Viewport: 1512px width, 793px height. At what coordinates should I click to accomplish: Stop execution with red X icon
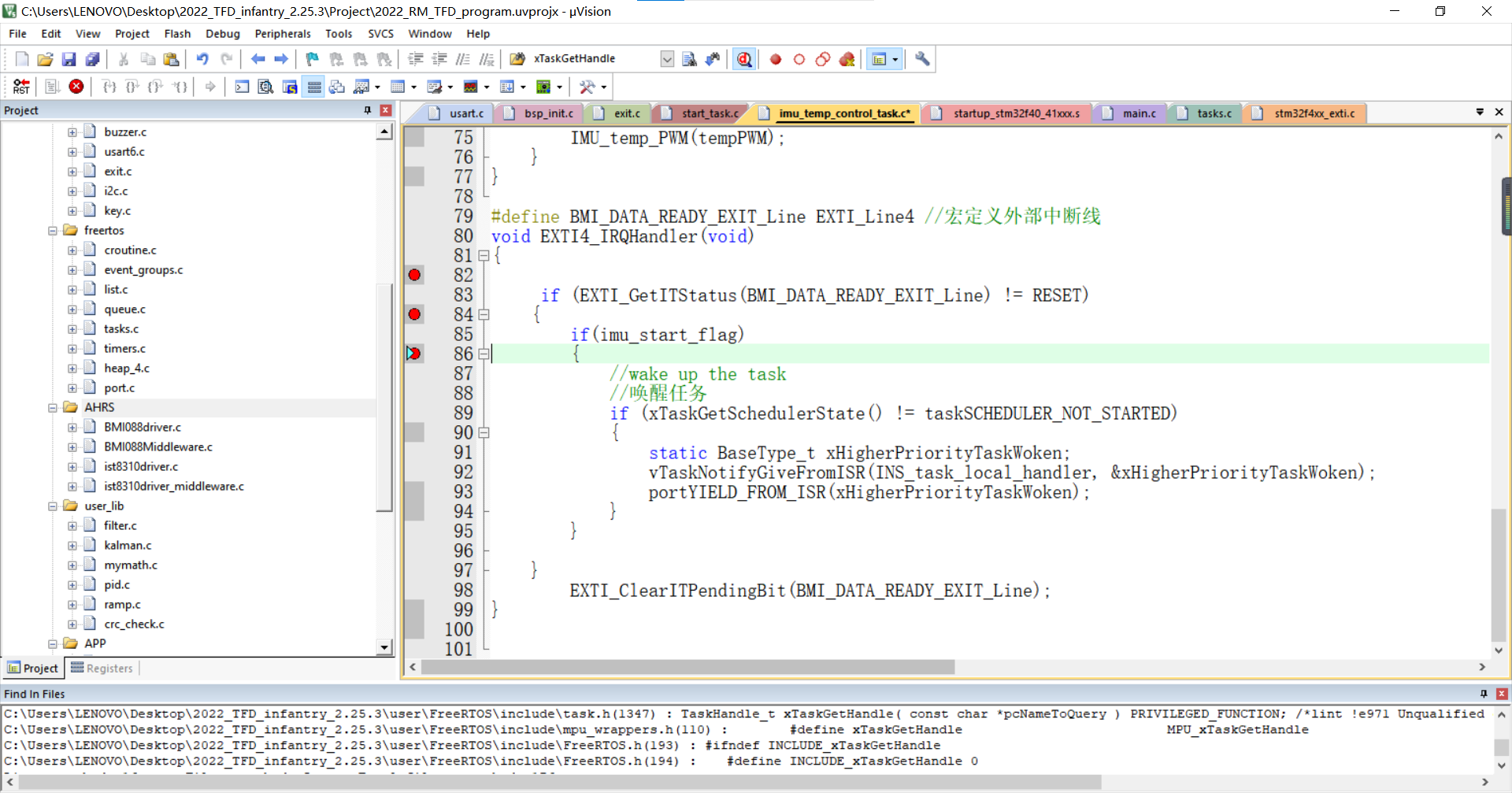[x=76, y=87]
